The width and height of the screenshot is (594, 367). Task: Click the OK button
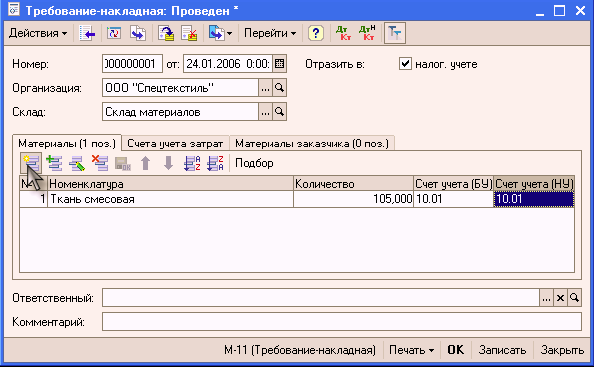click(456, 350)
